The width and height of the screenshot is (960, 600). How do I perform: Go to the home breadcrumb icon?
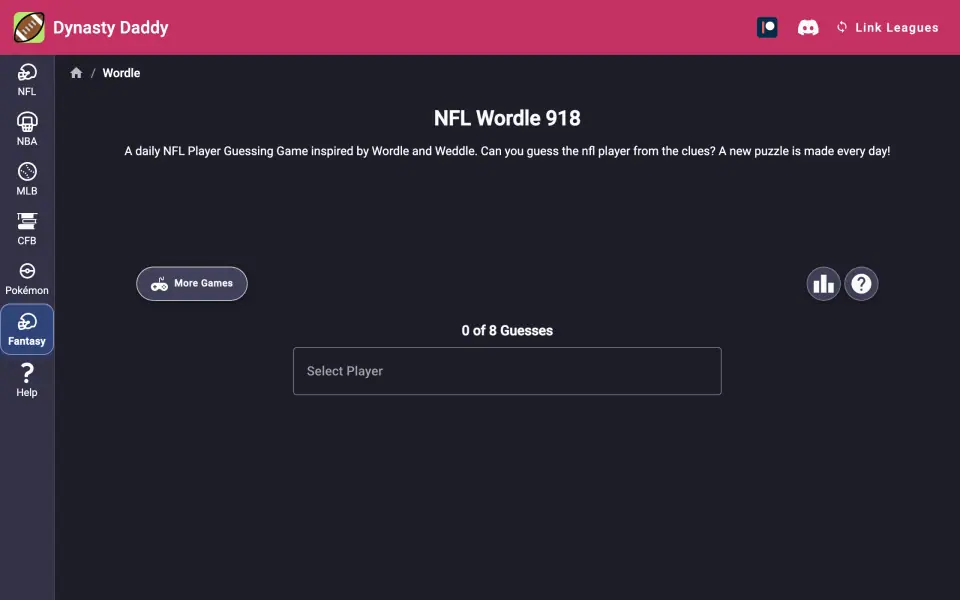[x=76, y=73]
